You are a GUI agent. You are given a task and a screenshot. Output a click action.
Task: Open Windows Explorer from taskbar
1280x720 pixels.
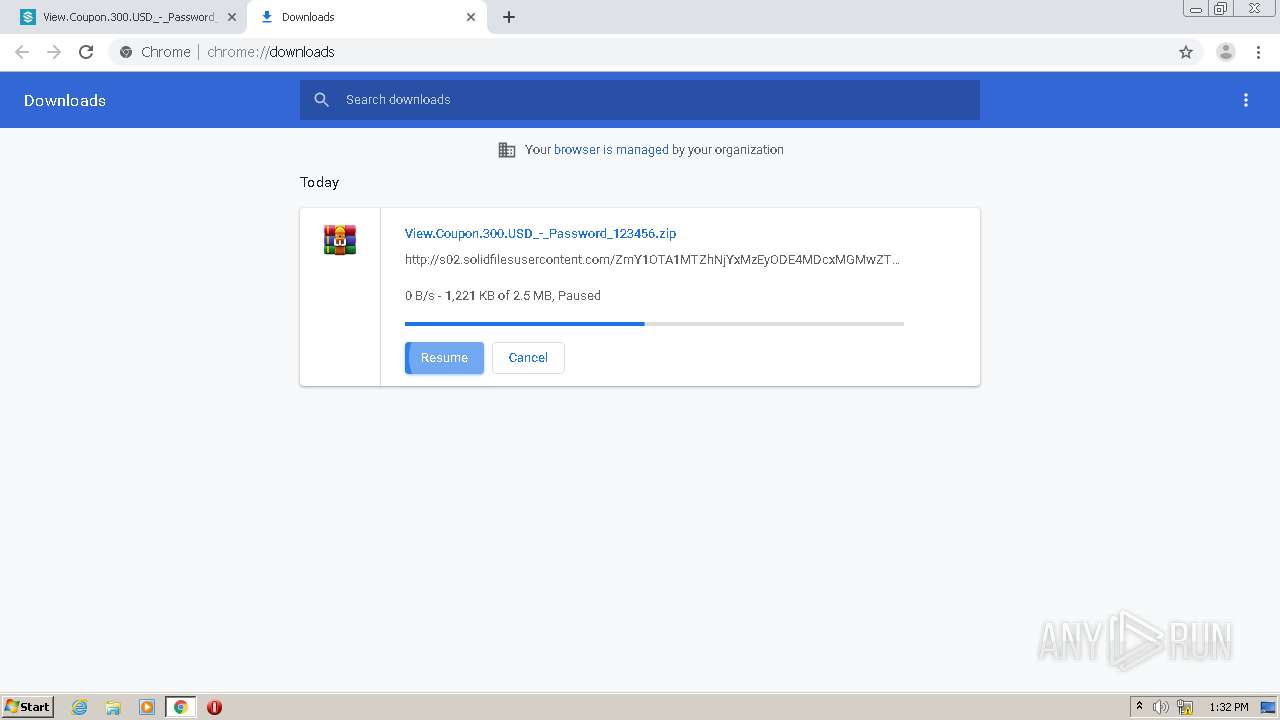coord(113,707)
